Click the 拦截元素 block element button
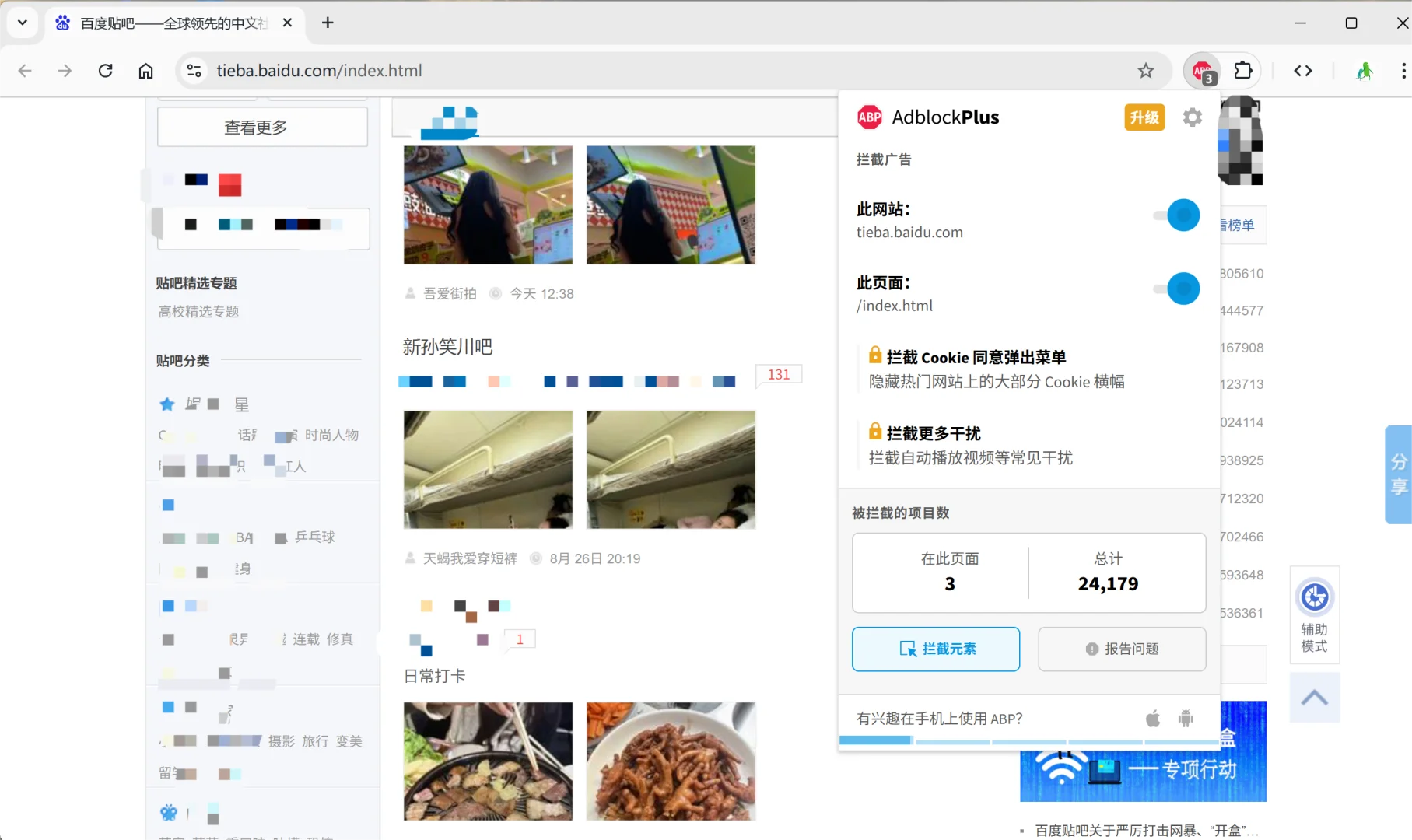Viewport: 1412px width, 840px height. [x=935, y=649]
